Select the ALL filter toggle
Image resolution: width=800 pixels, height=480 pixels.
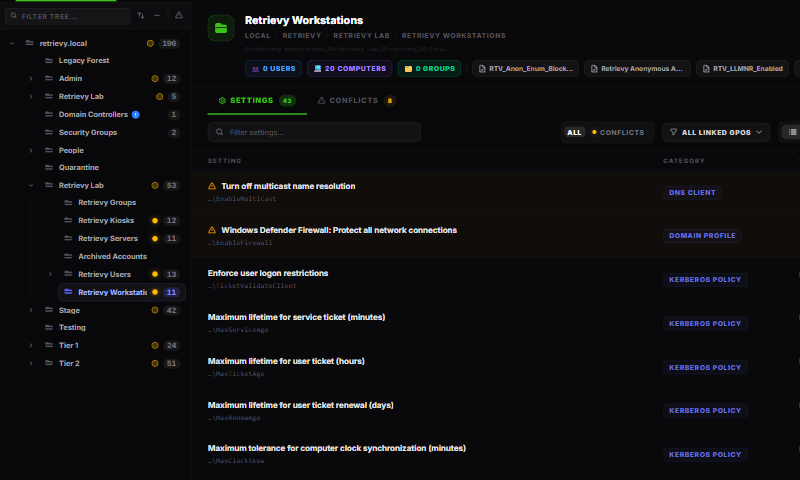tap(574, 133)
